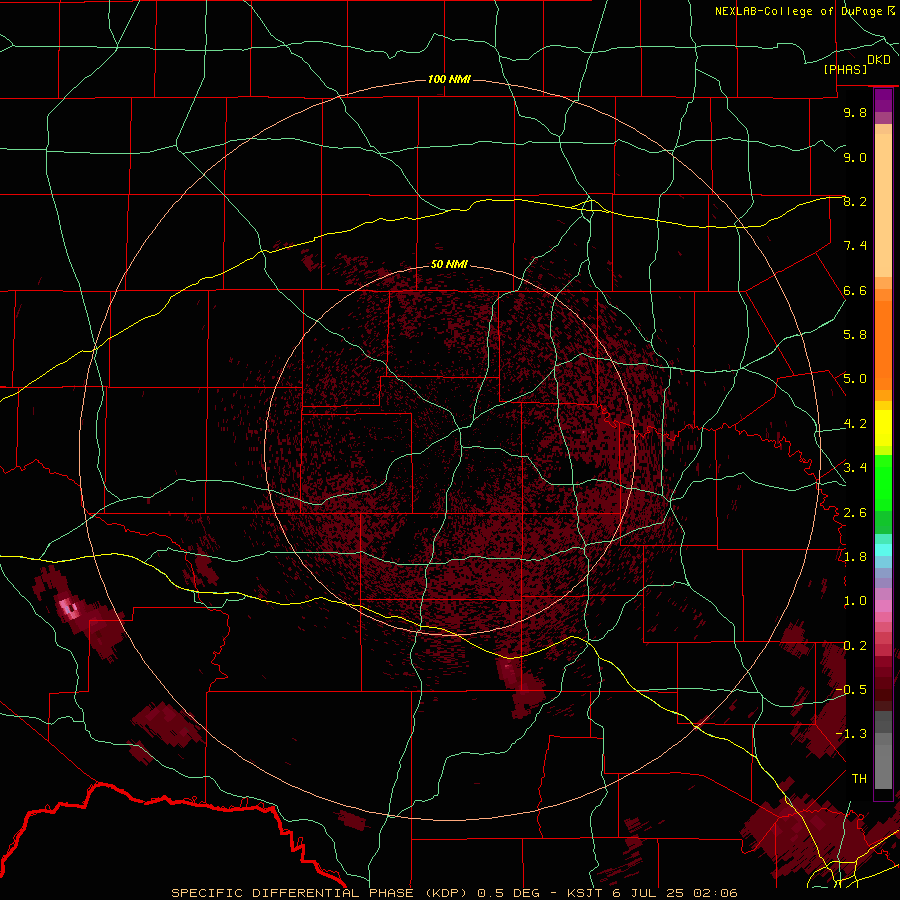900x900 pixels.
Task: Select the 1.8 legend value
Action: [x=855, y=557]
